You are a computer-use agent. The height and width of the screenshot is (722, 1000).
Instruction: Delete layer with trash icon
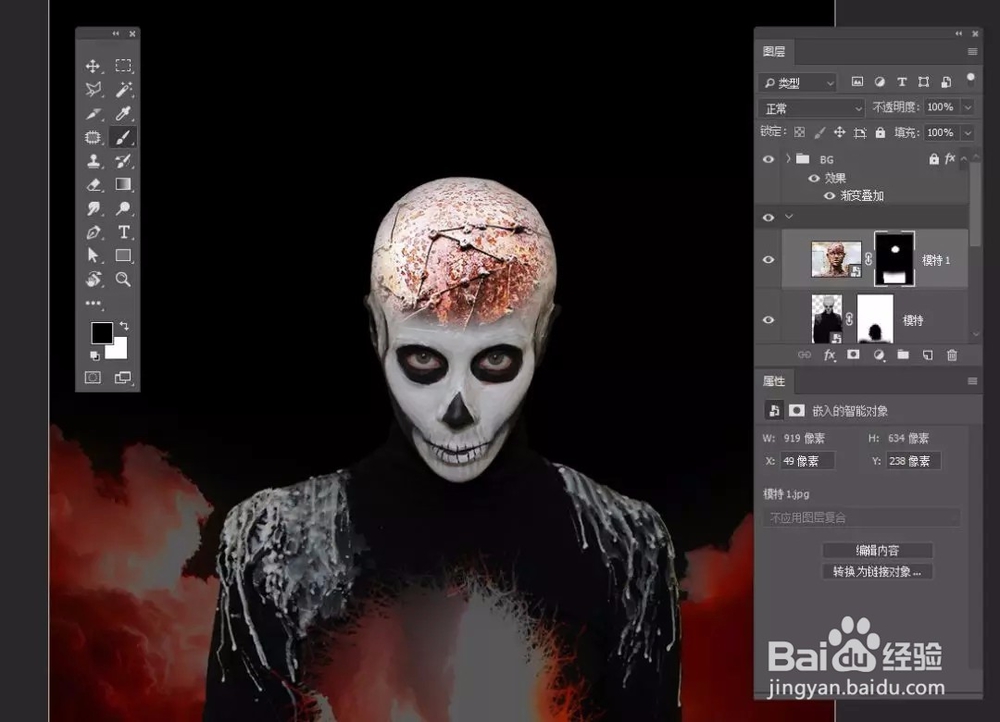[x=952, y=355]
